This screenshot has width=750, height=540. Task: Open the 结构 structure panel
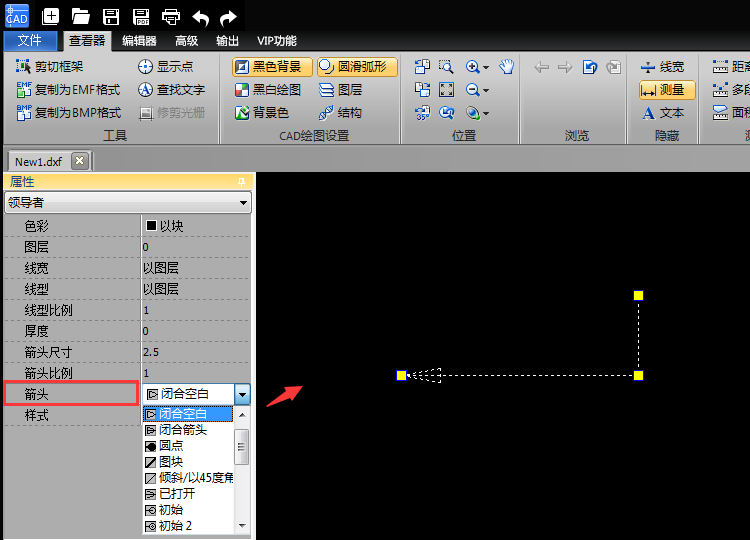point(341,112)
